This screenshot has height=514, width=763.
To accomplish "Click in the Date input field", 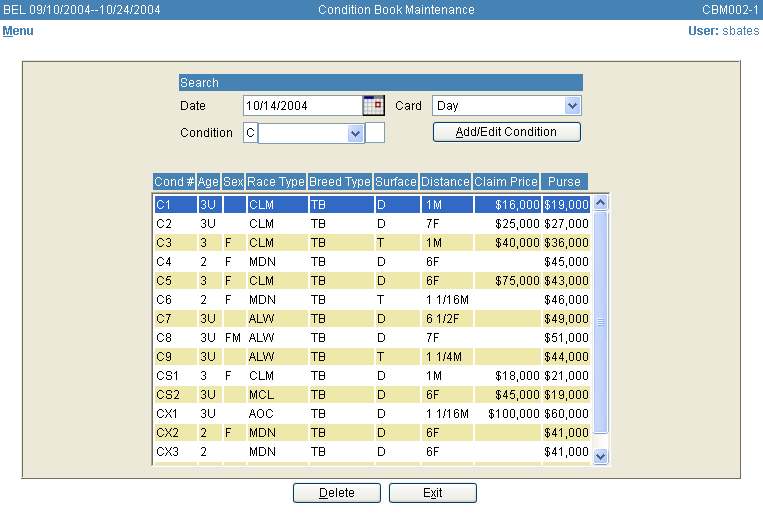I will point(301,105).
